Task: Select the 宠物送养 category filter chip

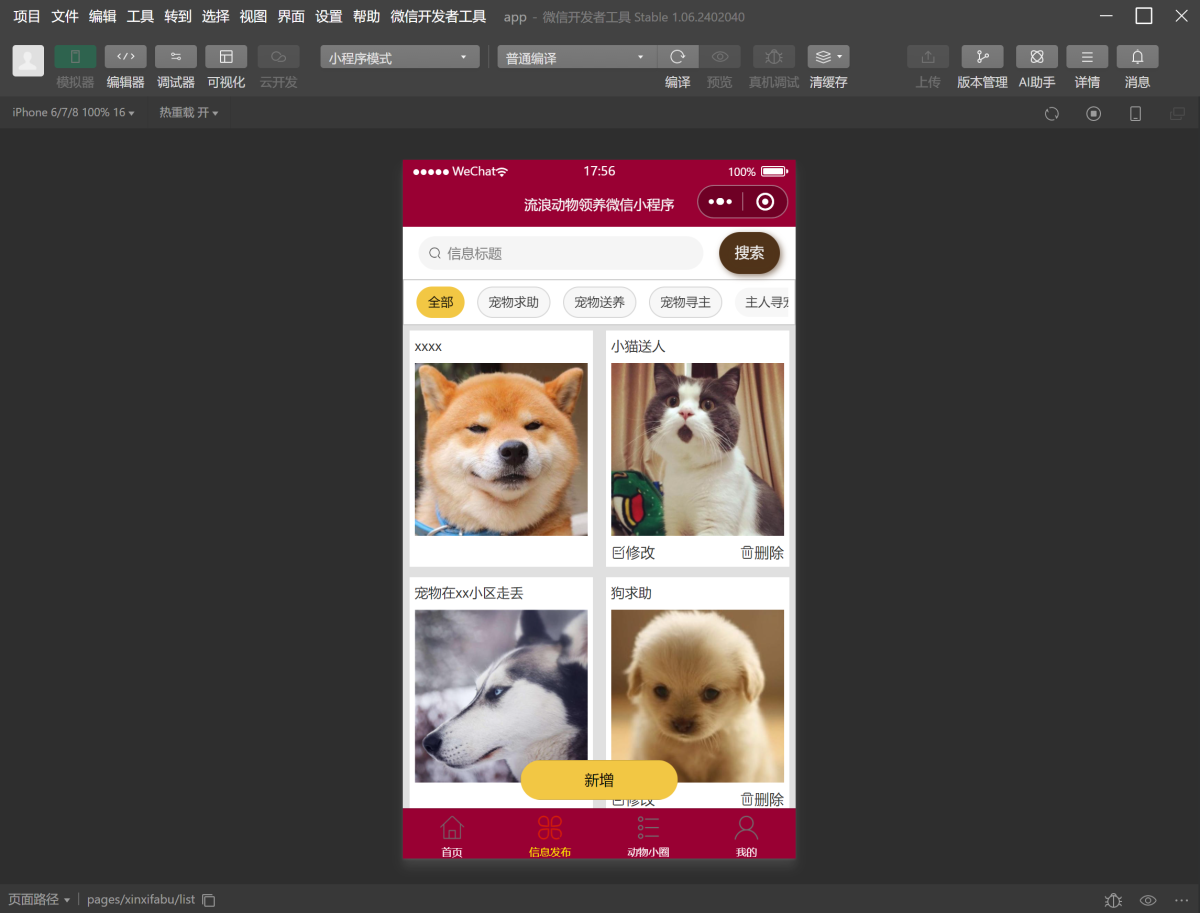Action: [x=599, y=302]
